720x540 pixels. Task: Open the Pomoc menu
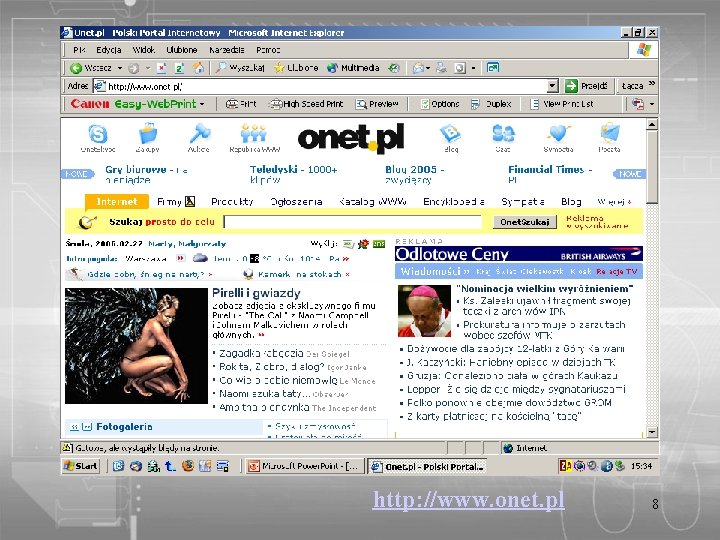[268, 50]
